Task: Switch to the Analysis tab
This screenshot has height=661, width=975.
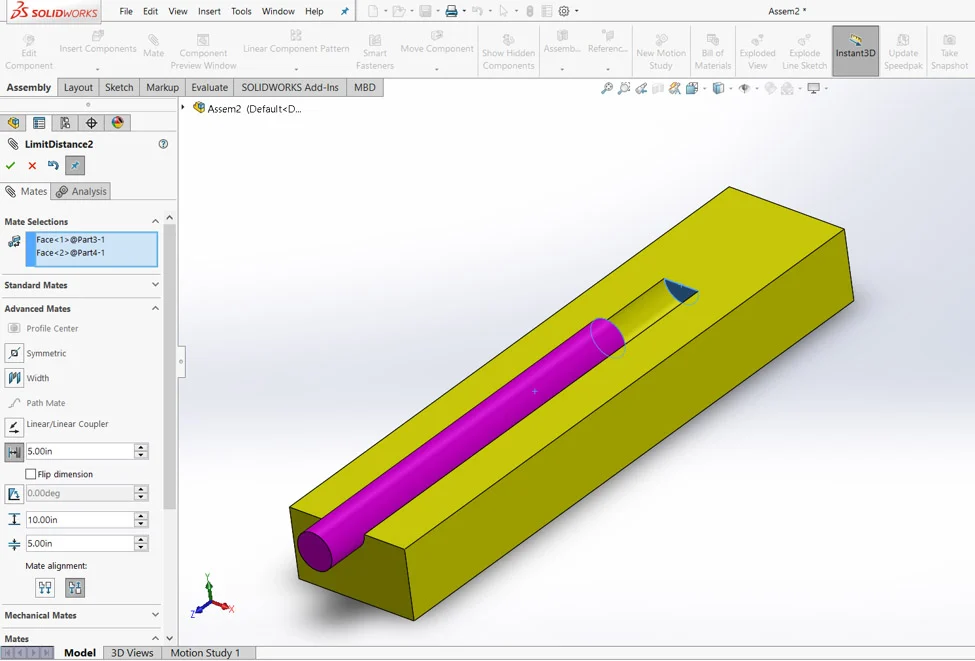Action: pos(81,192)
